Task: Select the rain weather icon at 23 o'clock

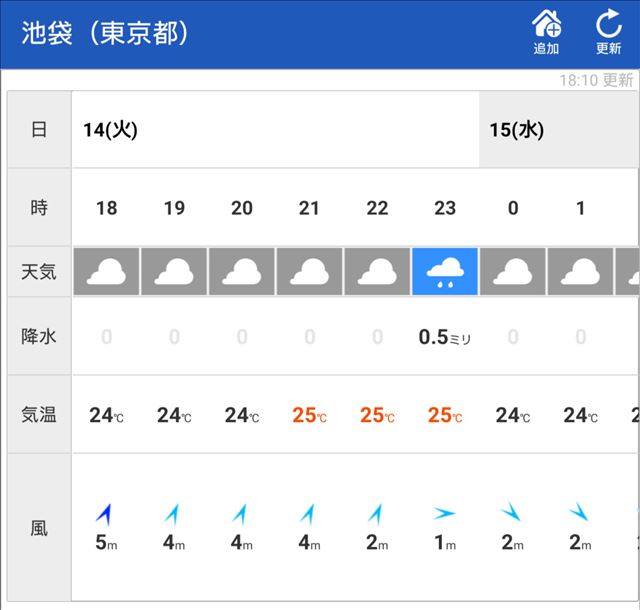Action: [445, 271]
